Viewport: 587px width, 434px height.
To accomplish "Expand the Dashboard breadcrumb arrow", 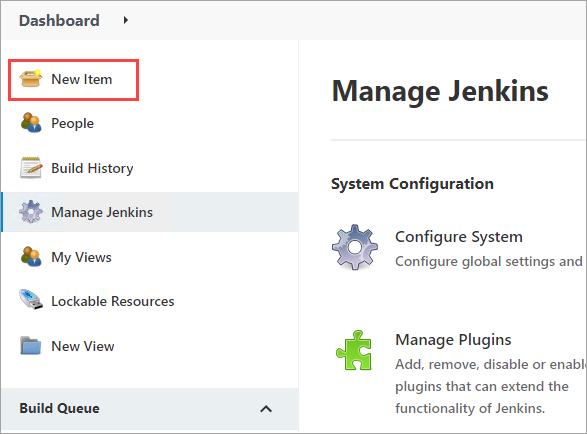I will coord(126,20).
